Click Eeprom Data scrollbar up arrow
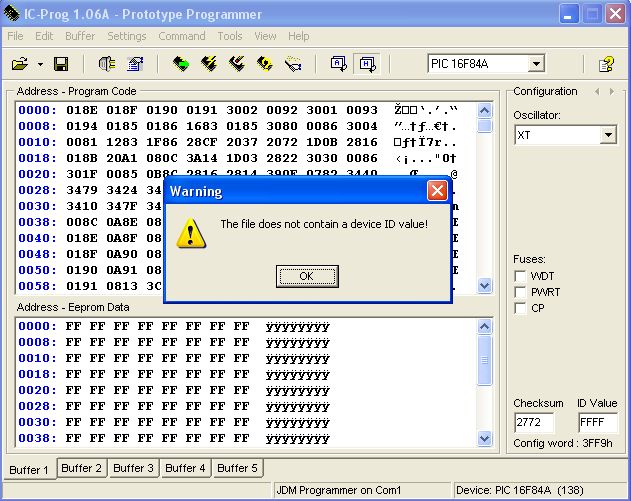The height and width of the screenshot is (501, 631). pyautogui.click(x=485, y=326)
